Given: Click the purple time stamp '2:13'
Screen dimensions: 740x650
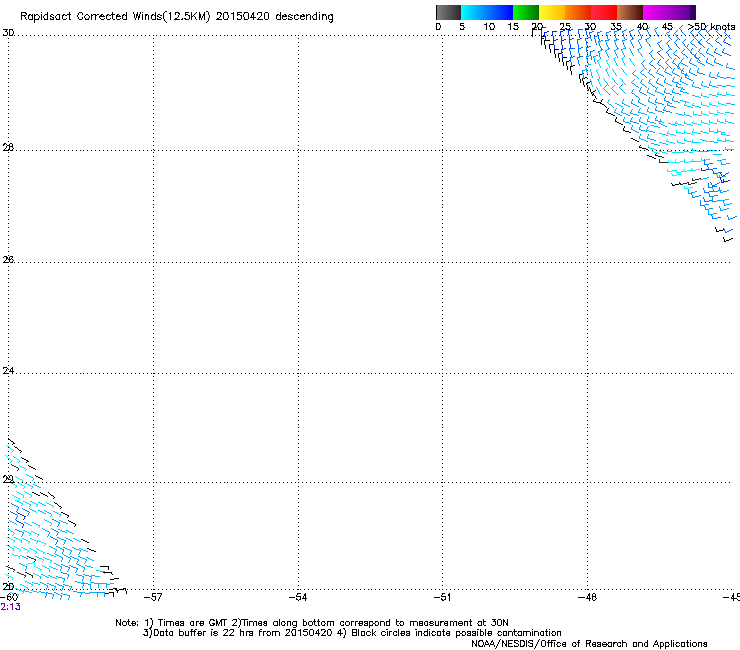Looking at the screenshot, I should pos(10,607).
